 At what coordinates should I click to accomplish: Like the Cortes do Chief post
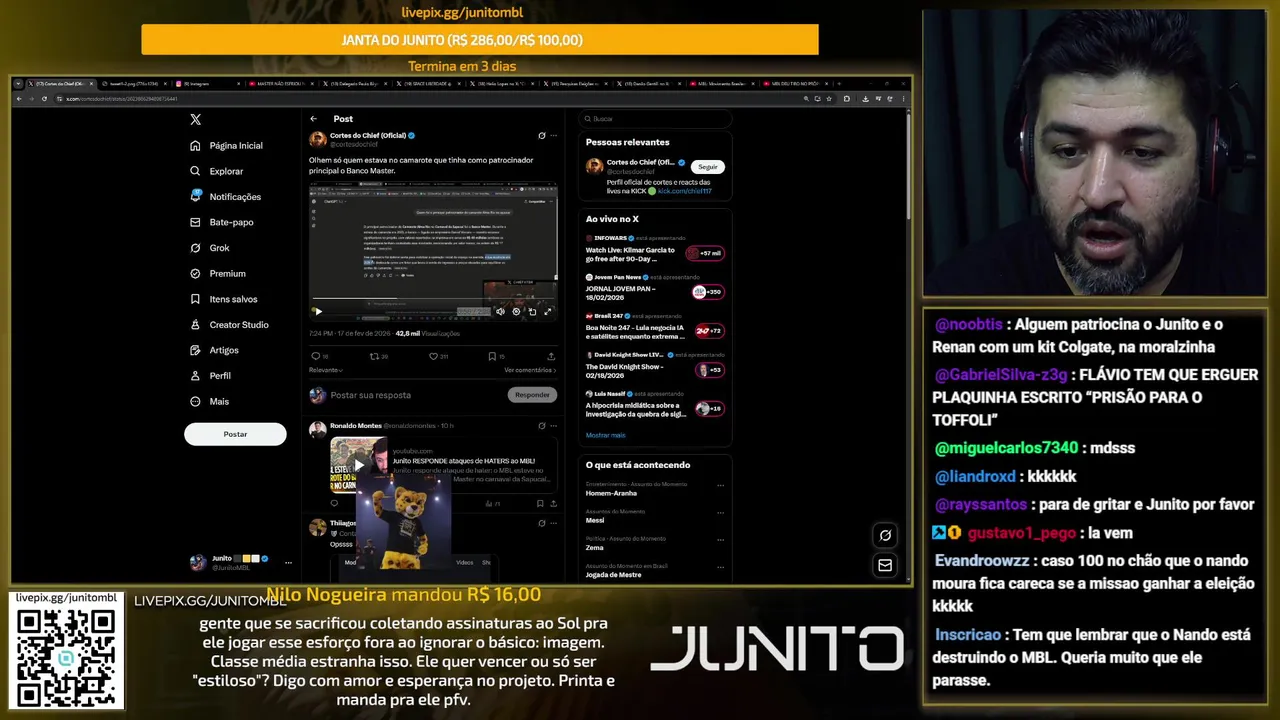(434, 356)
